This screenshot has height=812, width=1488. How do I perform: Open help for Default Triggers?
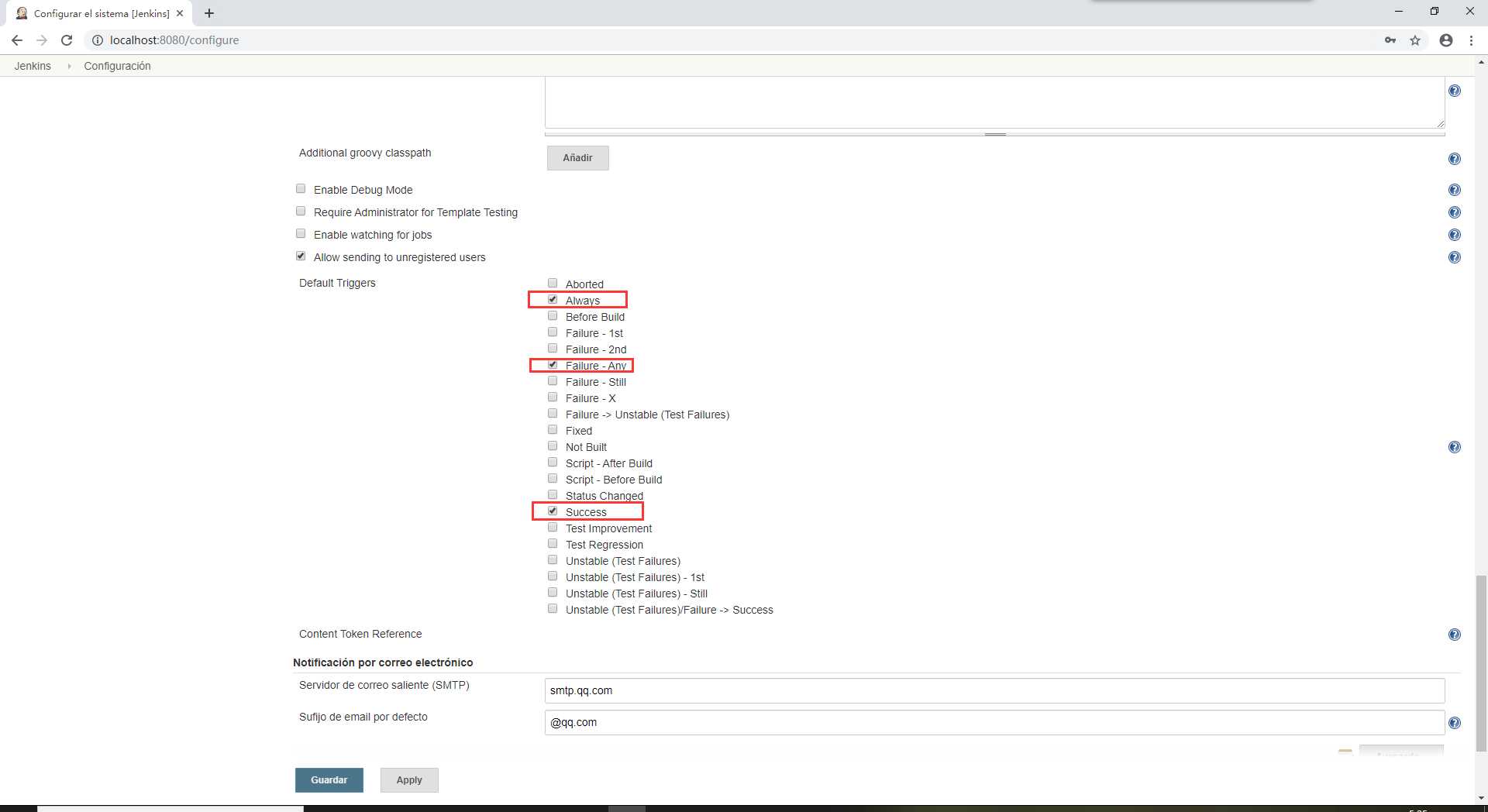click(x=1455, y=447)
